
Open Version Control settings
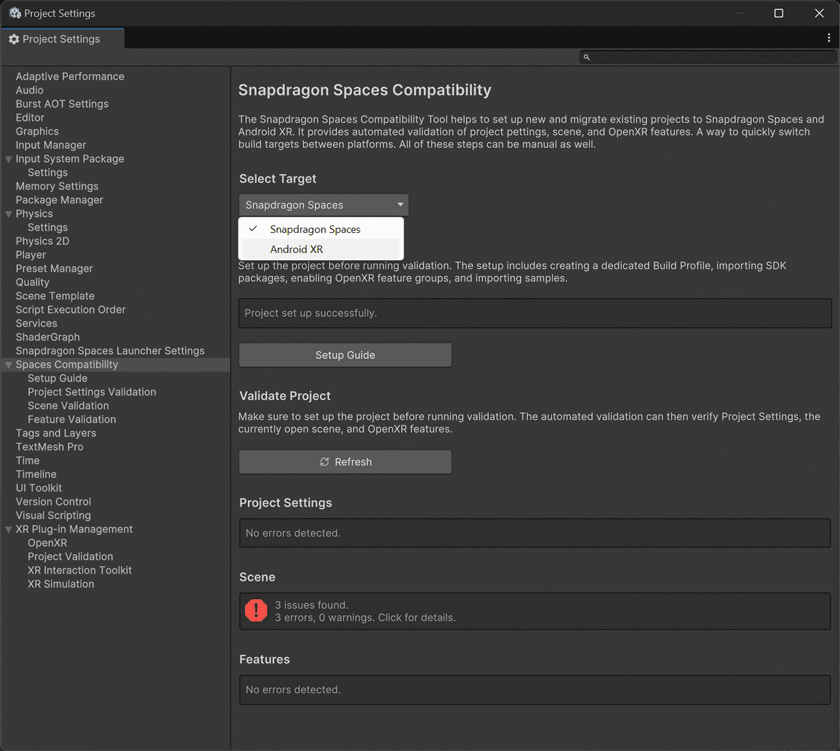pos(53,502)
